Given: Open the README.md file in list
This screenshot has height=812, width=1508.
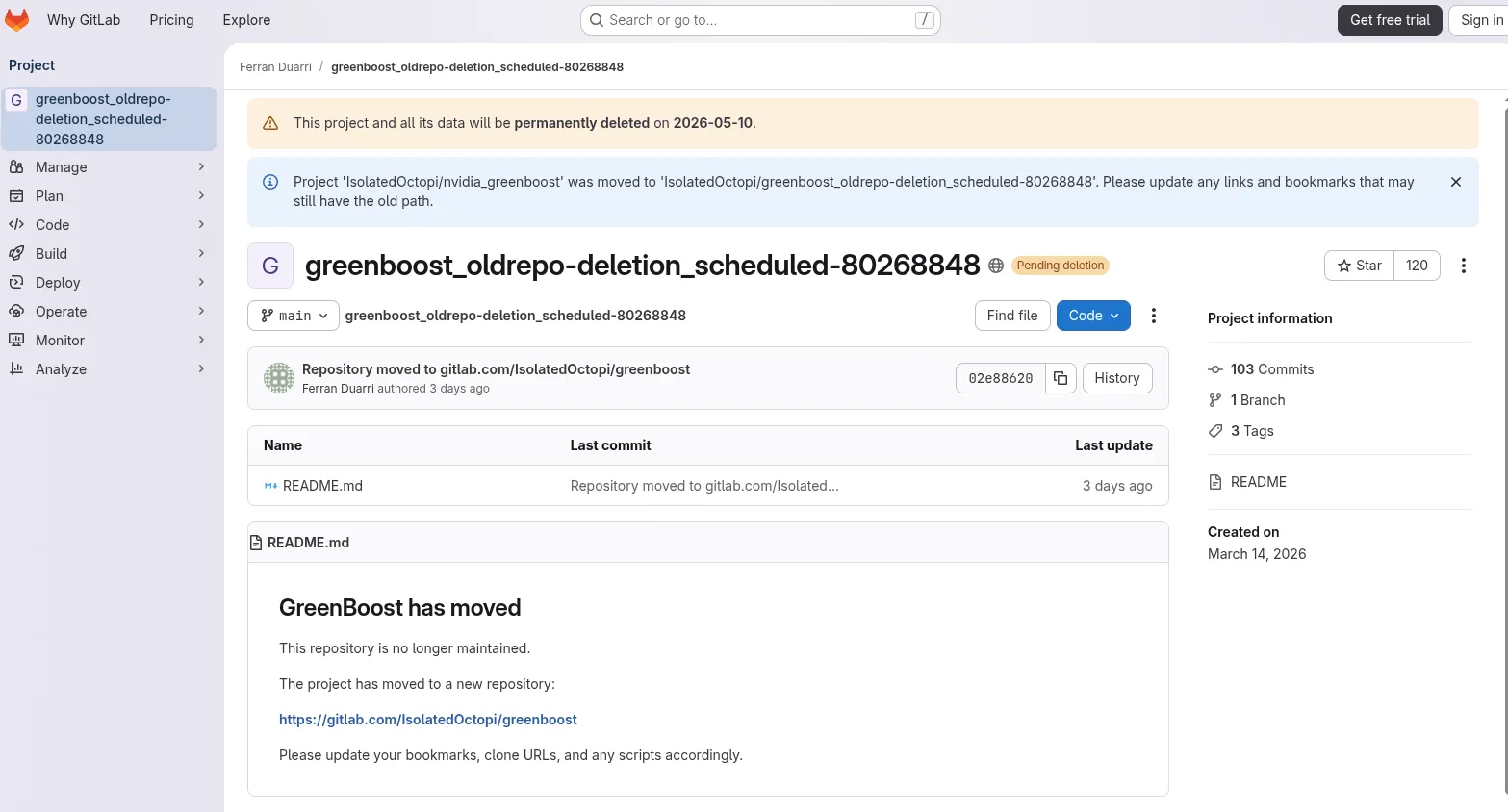Looking at the screenshot, I should tap(322, 486).
